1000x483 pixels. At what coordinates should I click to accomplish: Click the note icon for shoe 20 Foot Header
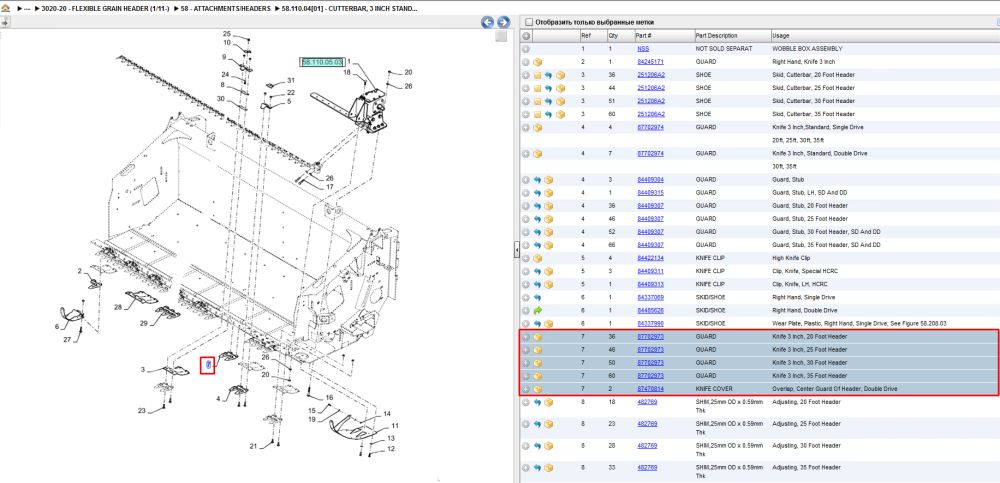(x=538, y=75)
